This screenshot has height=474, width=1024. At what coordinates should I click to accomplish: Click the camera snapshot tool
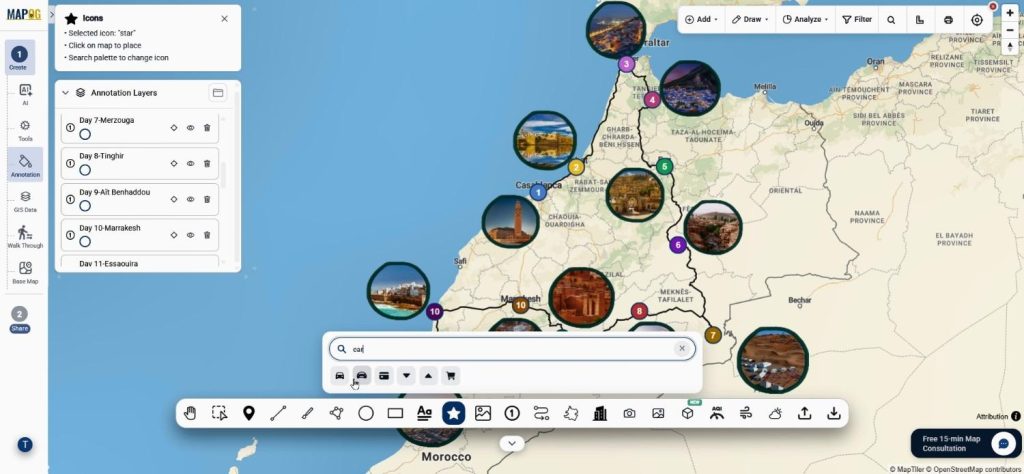[x=629, y=413]
